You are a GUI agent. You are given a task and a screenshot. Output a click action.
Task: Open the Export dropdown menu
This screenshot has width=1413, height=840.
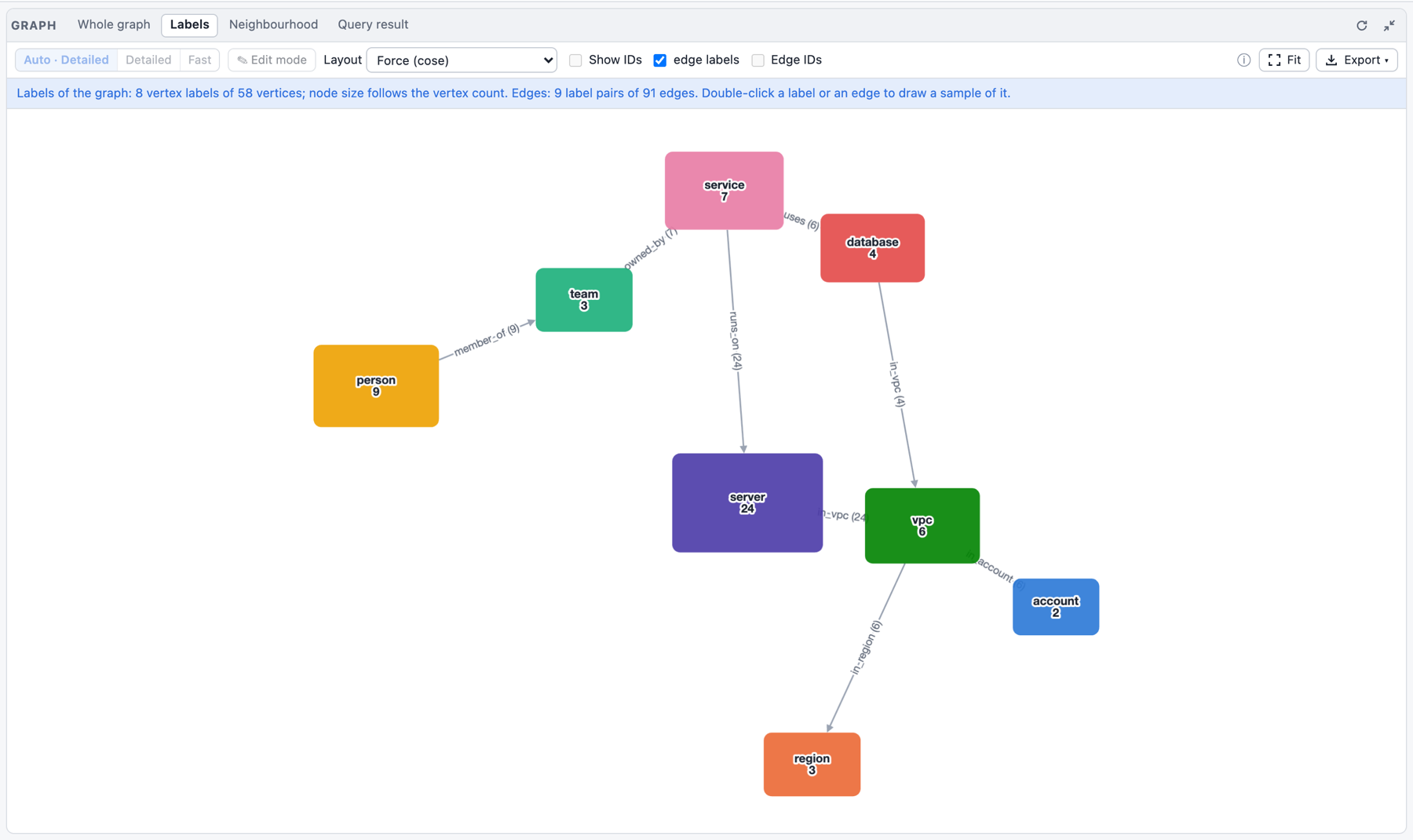click(1356, 60)
